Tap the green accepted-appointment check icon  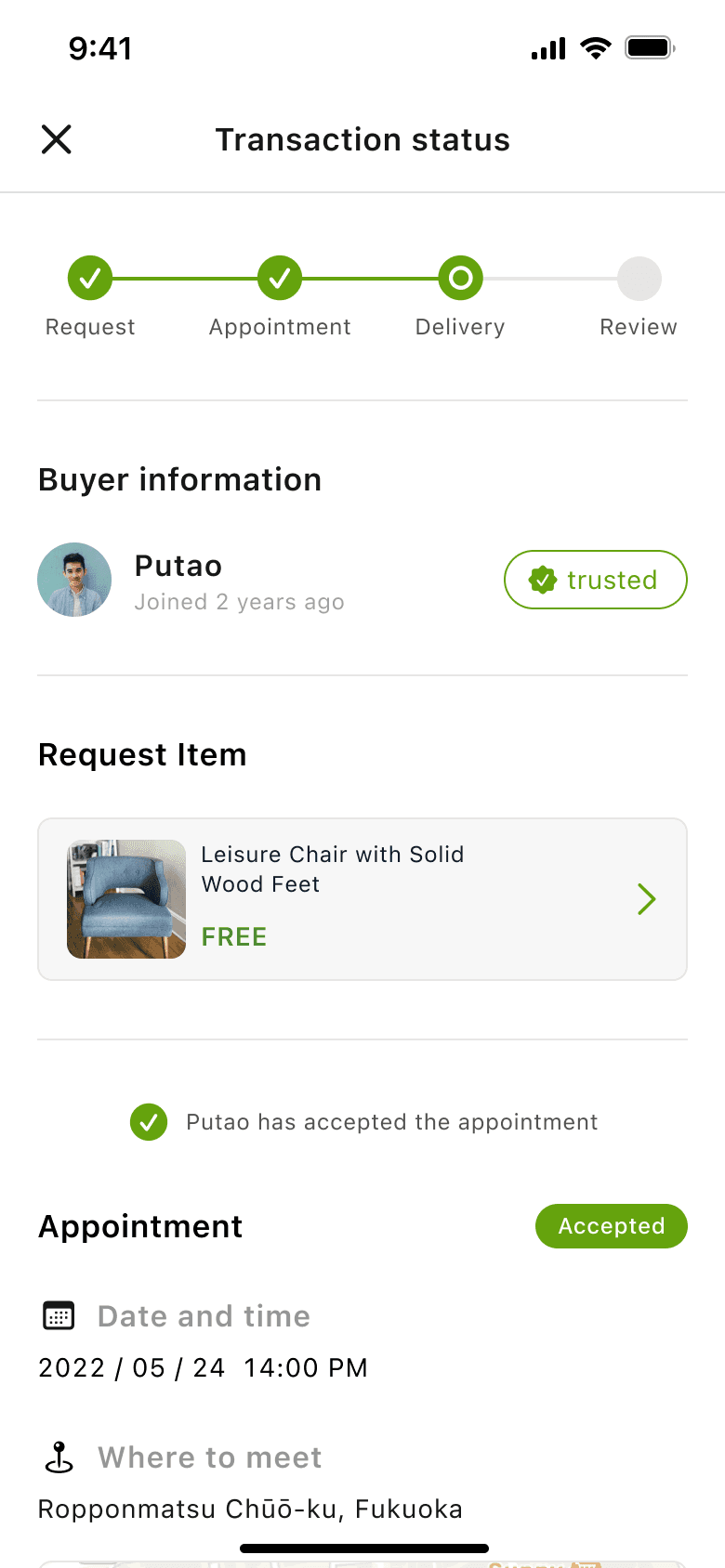[149, 1122]
